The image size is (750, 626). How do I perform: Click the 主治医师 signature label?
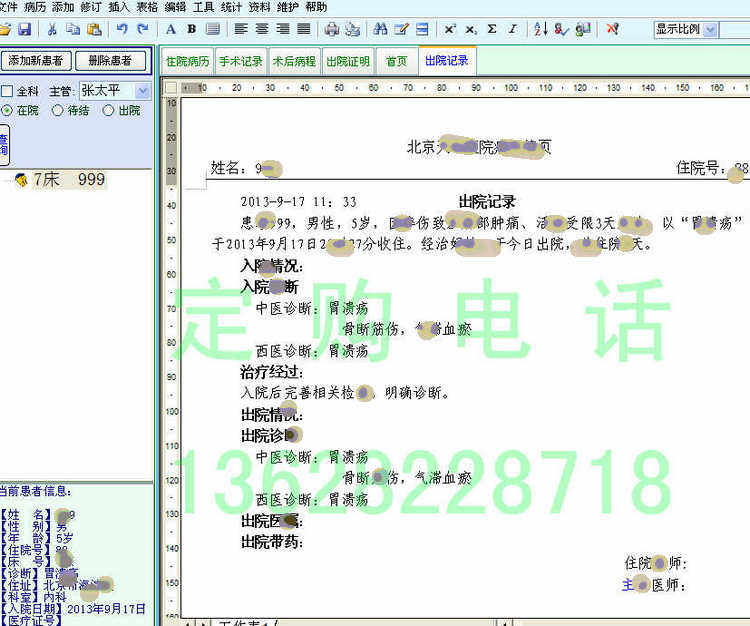(x=654, y=585)
